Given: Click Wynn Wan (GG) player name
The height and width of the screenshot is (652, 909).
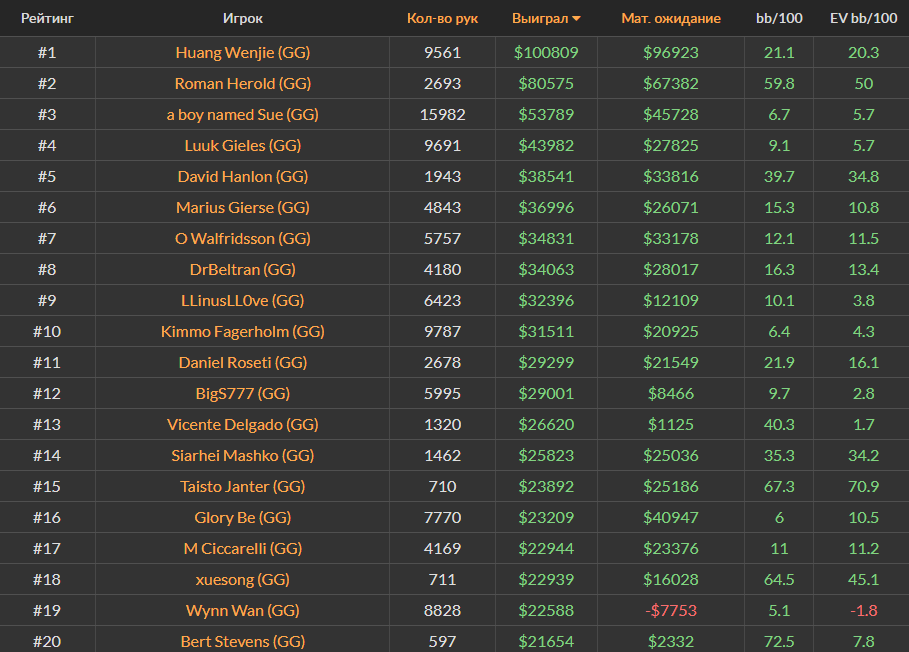Looking at the screenshot, I should click(243, 610).
